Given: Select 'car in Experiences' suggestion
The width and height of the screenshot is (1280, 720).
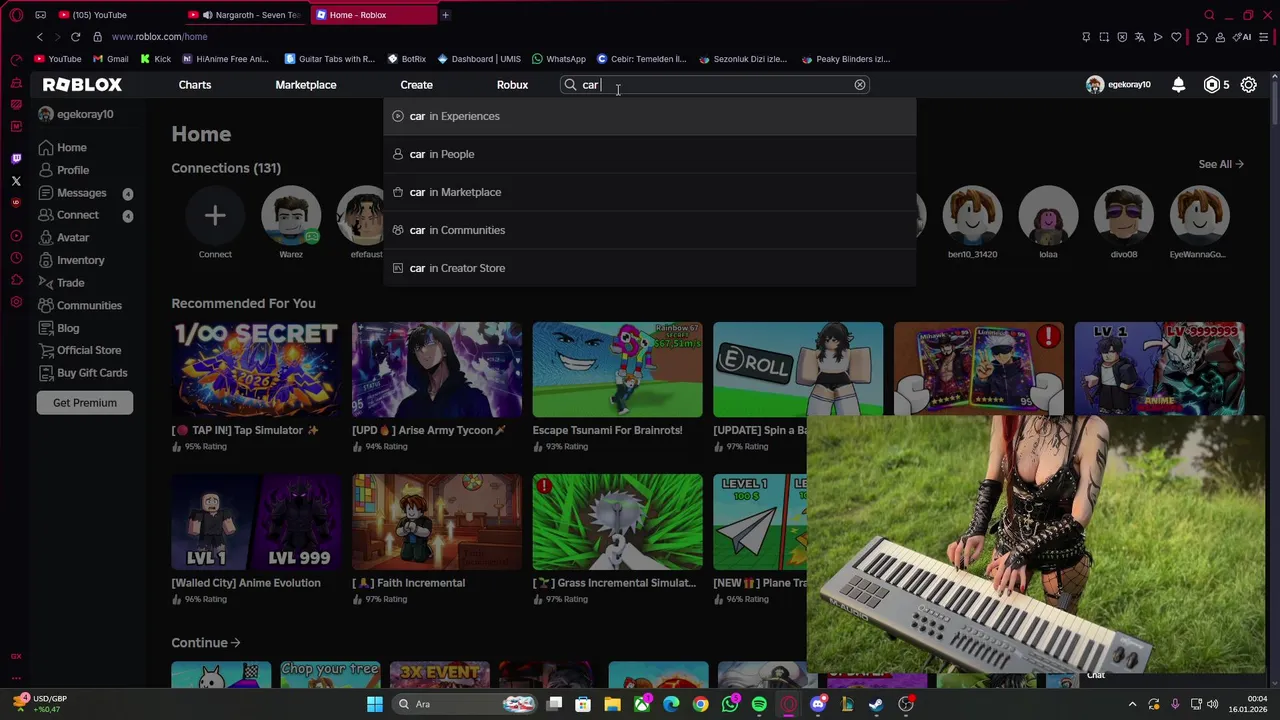Looking at the screenshot, I should (650, 116).
